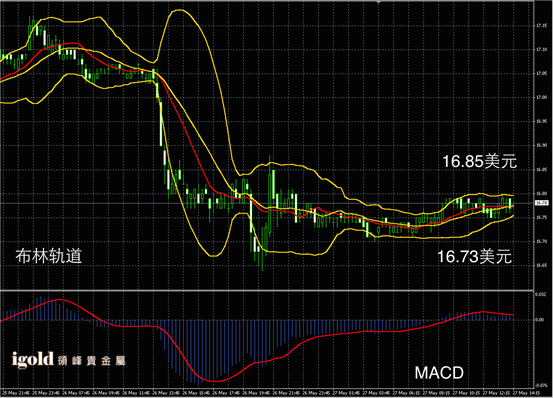Select the 16.85美元 resistance label

(479, 161)
